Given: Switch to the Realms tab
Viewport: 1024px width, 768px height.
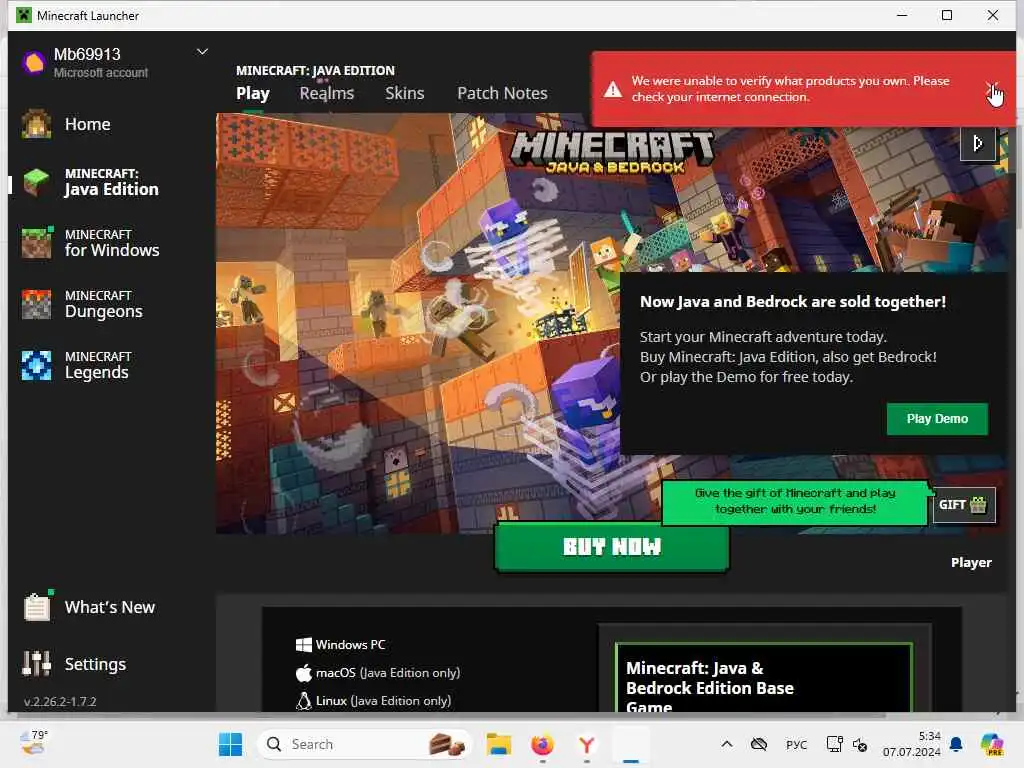Looking at the screenshot, I should coord(327,93).
